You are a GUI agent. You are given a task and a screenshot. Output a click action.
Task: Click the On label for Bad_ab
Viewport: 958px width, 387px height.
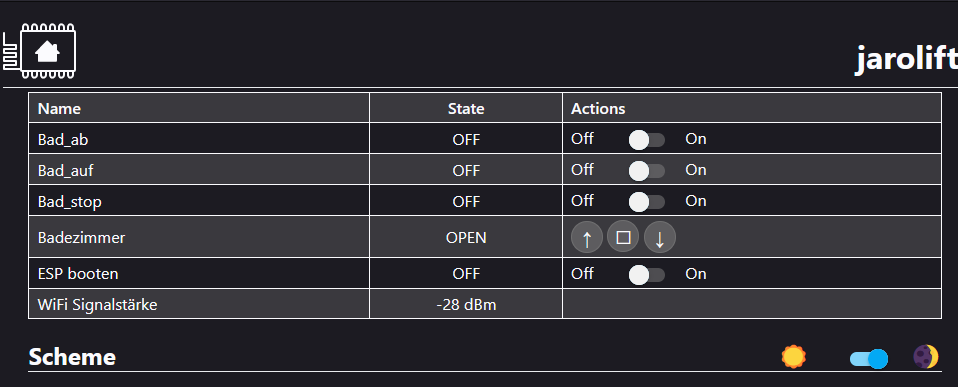[696, 139]
